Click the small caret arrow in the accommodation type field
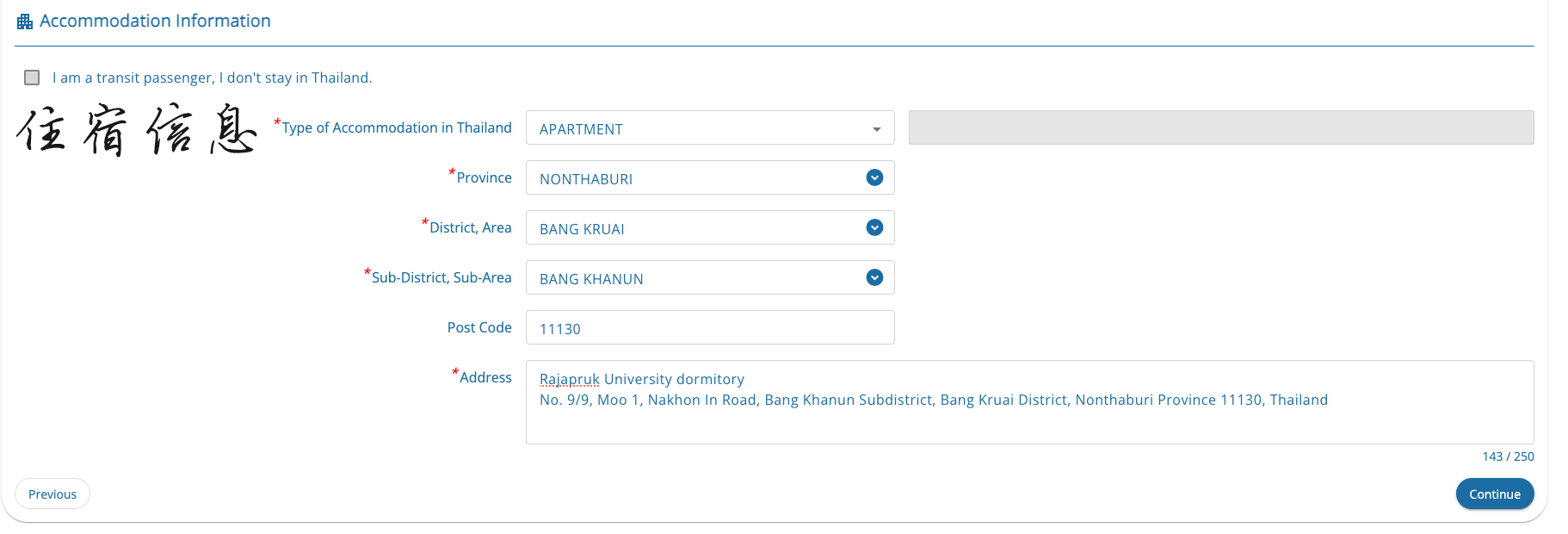Viewport: 1568px width, 534px height. [876, 129]
